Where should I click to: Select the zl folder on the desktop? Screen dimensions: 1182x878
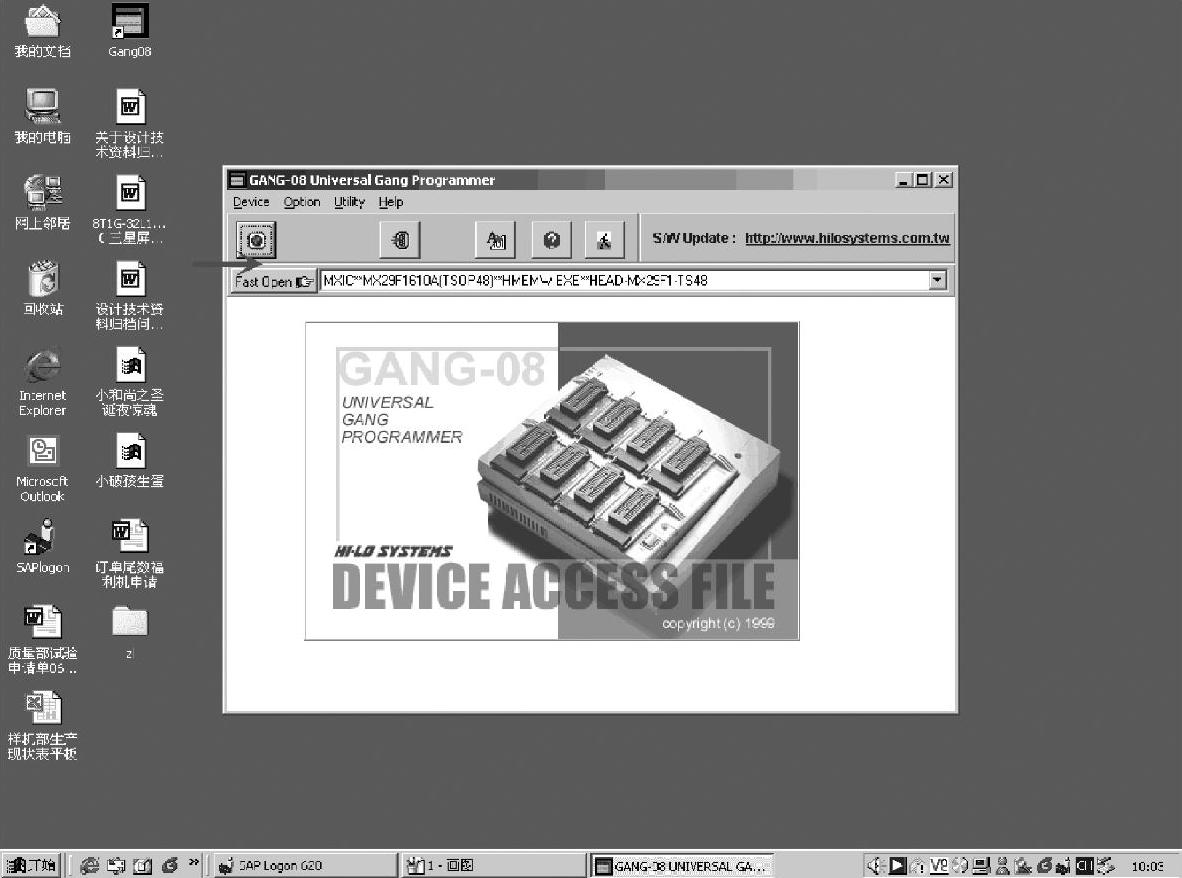click(x=130, y=632)
